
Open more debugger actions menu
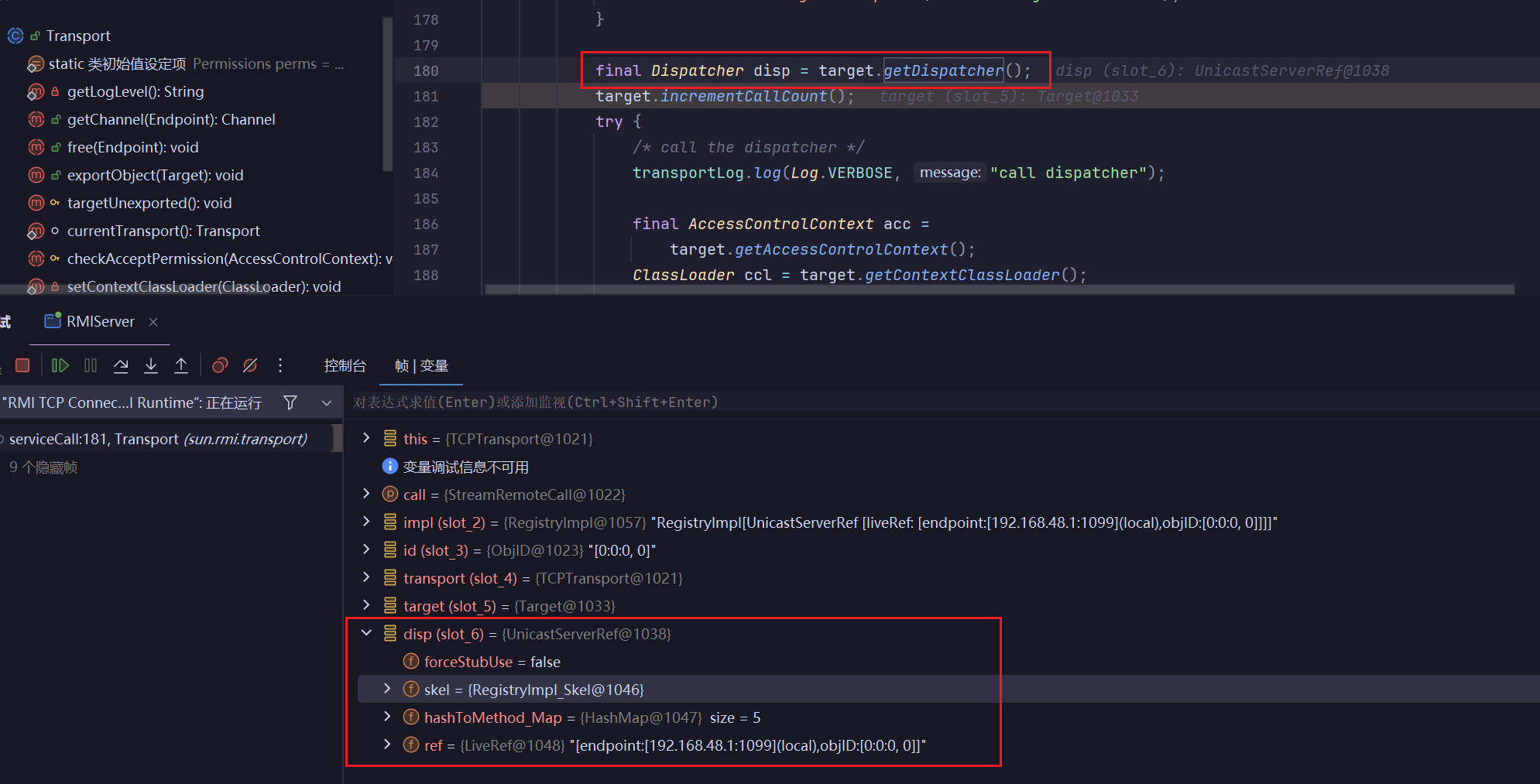point(280,365)
